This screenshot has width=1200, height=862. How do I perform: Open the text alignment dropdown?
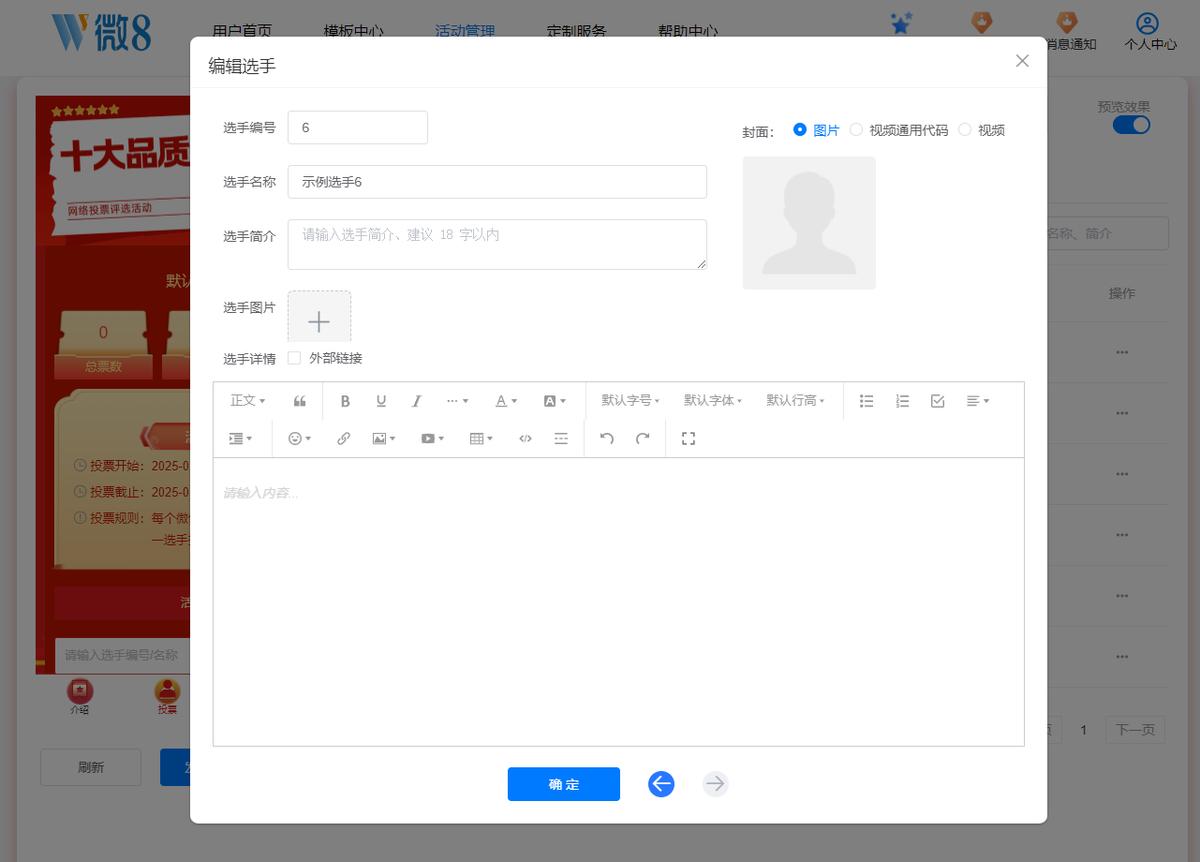coord(978,401)
